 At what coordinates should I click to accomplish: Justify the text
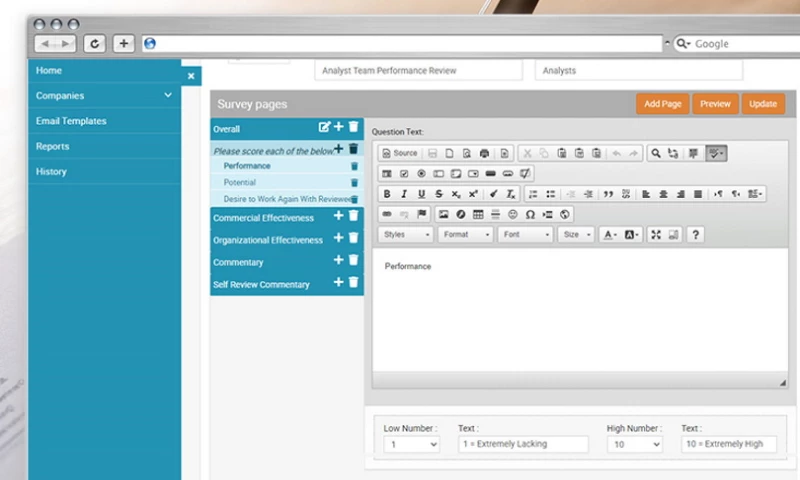coord(698,194)
